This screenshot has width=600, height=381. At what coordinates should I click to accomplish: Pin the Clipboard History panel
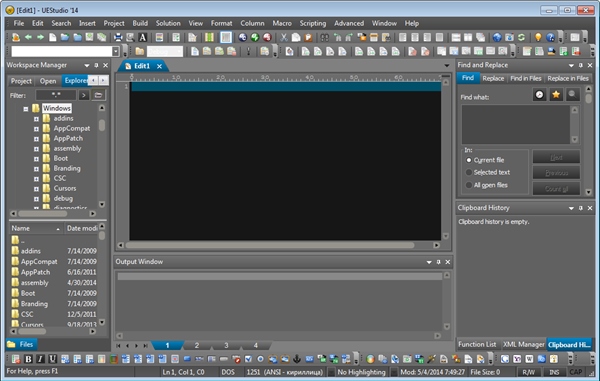(580, 208)
